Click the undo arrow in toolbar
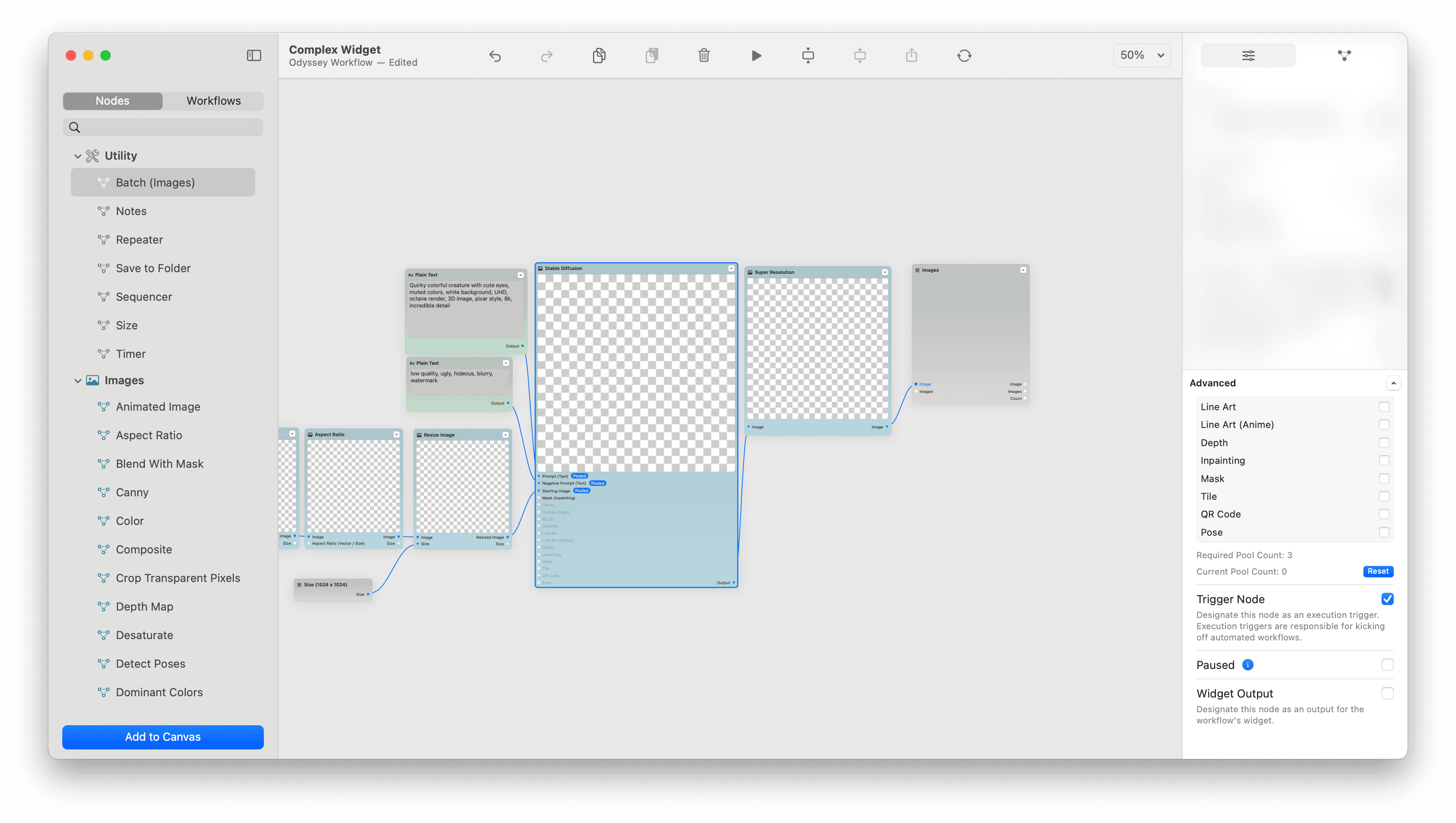 coord(494,55)
